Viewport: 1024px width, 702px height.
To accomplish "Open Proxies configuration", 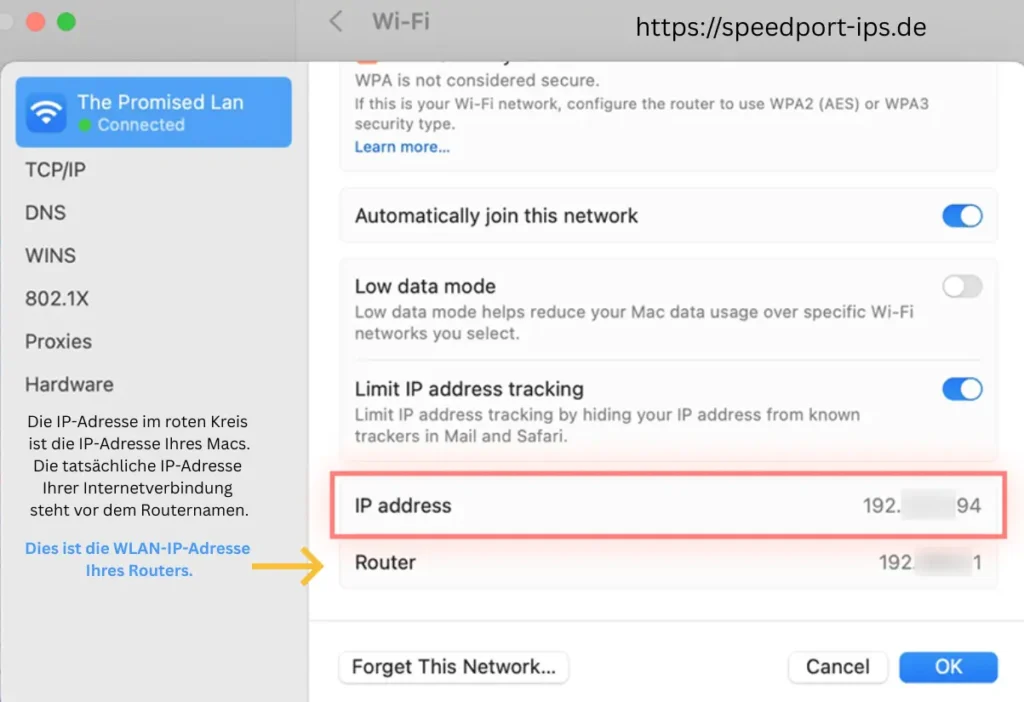I will click(x=57, y=341).
